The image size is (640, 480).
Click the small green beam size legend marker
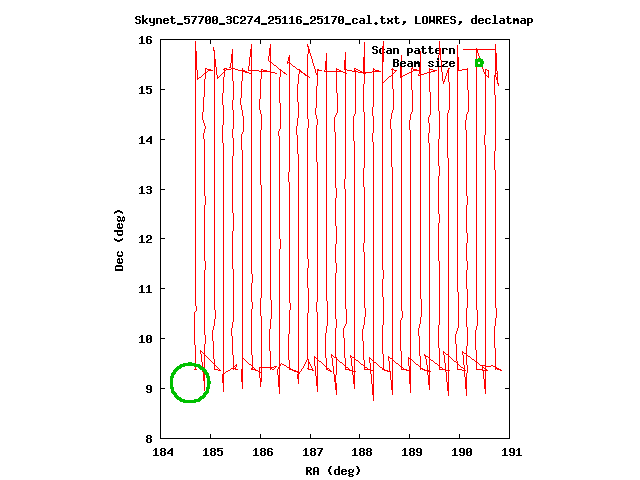[479, 63]
